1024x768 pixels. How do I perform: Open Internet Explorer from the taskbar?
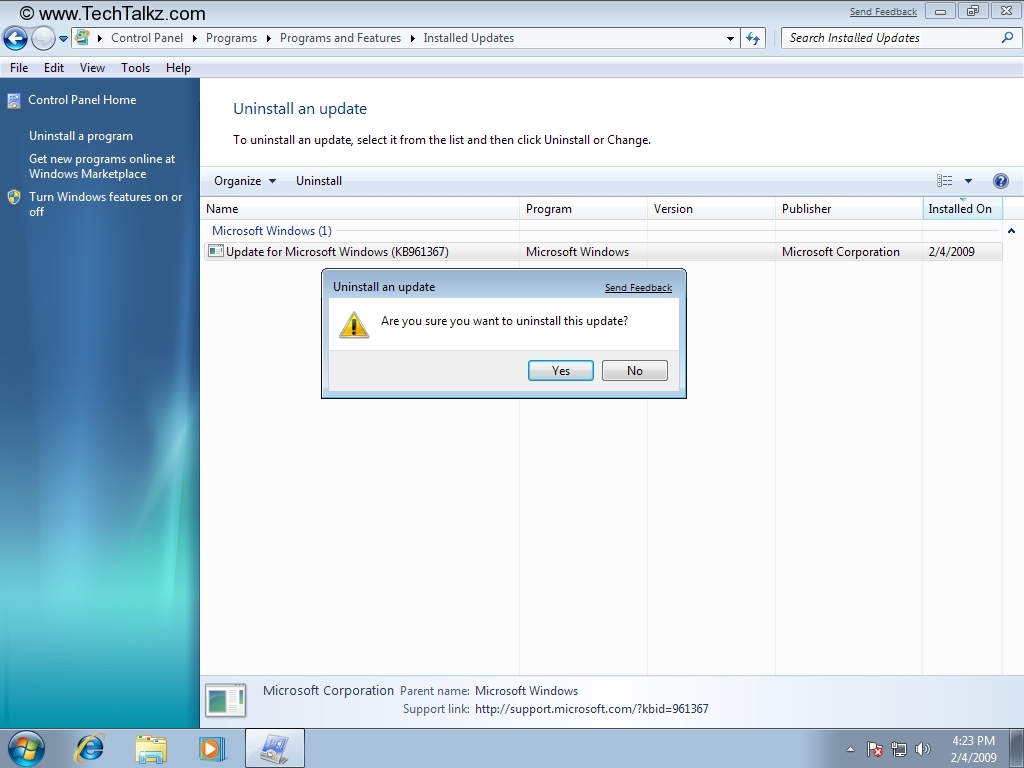pos(90,748)
